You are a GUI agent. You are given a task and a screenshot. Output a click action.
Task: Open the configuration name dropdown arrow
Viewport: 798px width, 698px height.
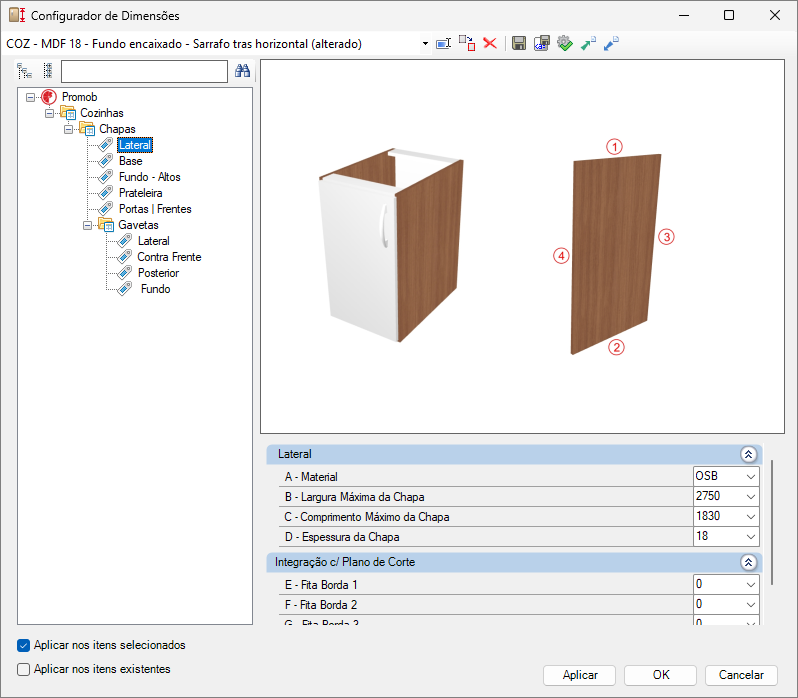[x=425, y=44]
